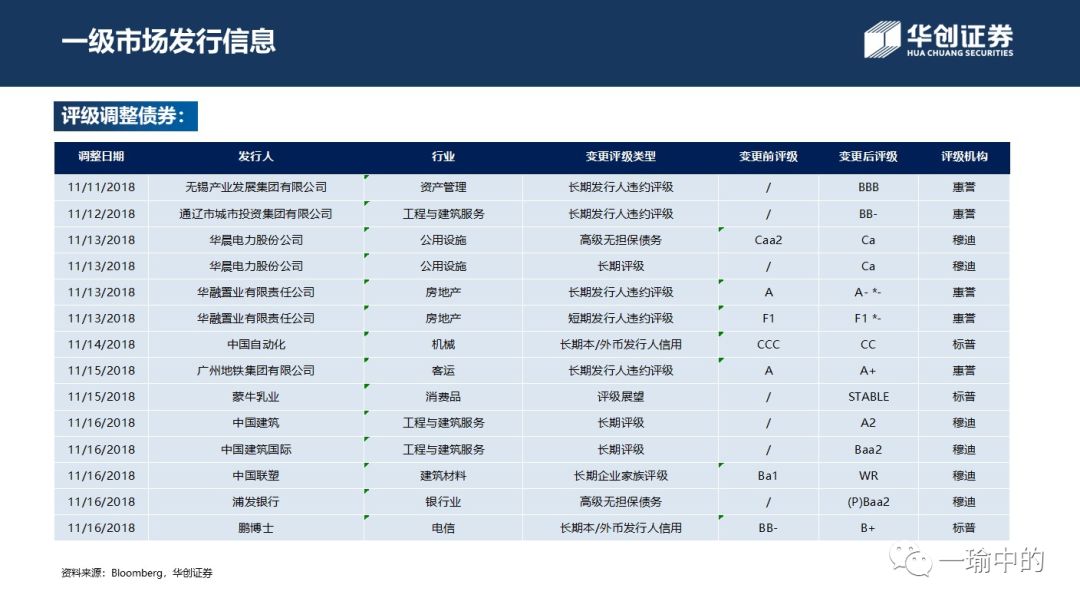Click the 中国联塑 issuer cell
This screenshot has width=1080, height=608.
(256, 476)
